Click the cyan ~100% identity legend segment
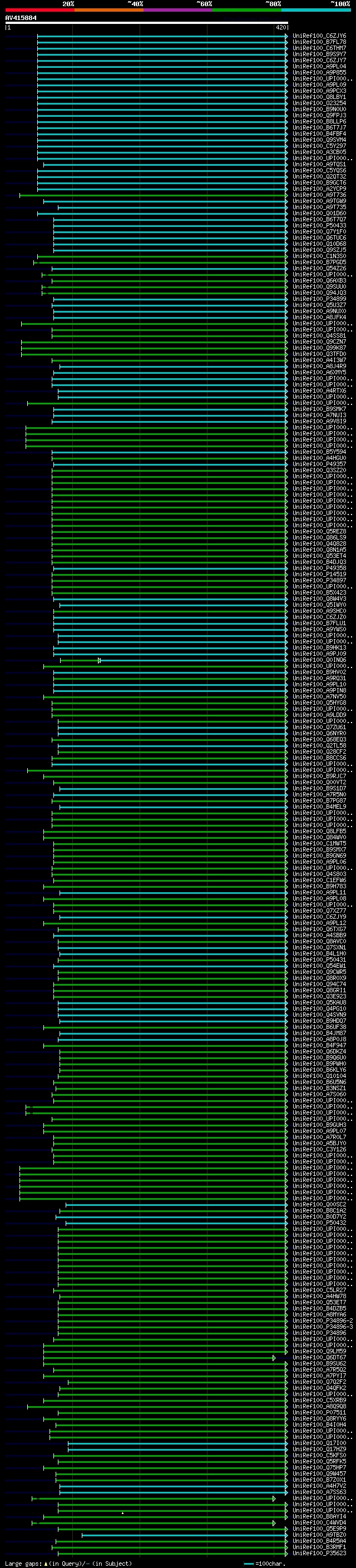Screen dimensions: 356x1568 coord(317,10)
